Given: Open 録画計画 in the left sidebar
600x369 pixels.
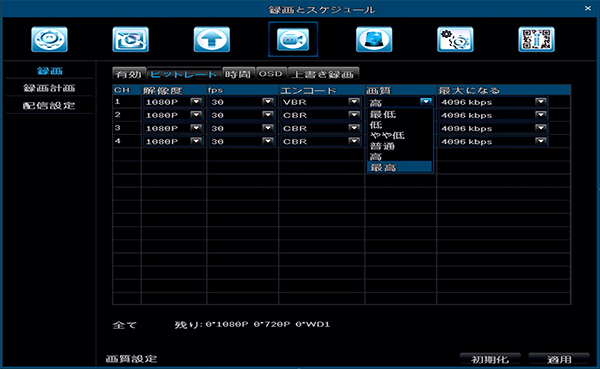Looking at the screenshot, I should pyautogui.click(x=49, y=88).
